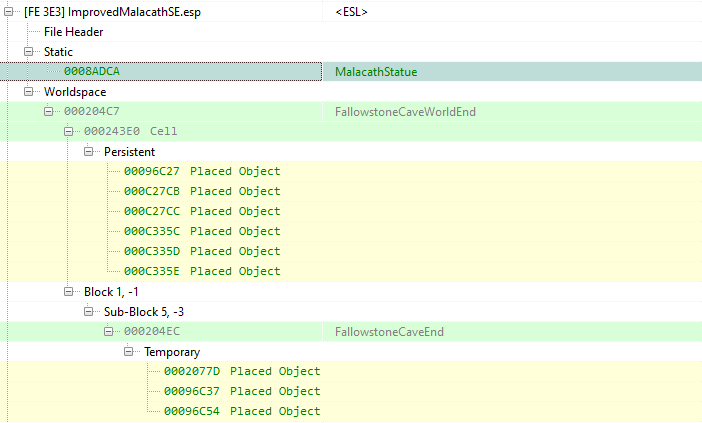Select the Persistent group label

pos(129,152)
